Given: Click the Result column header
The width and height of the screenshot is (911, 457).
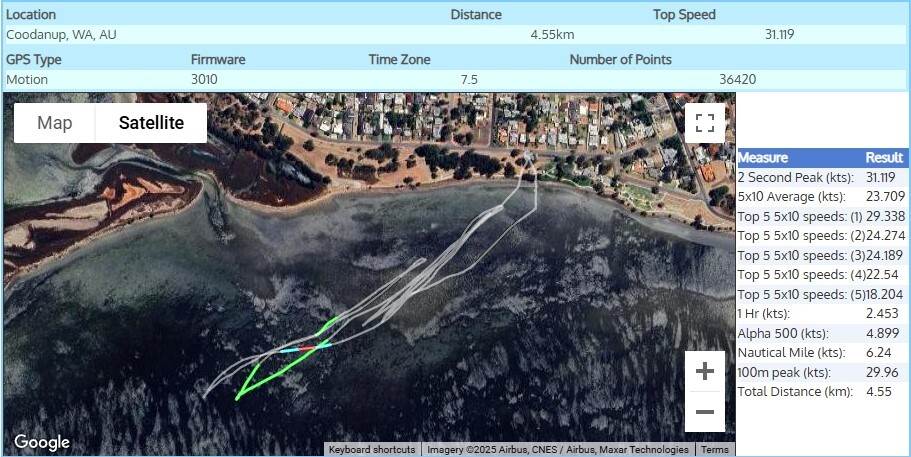Looking at the screenshot, I should 884,158.
